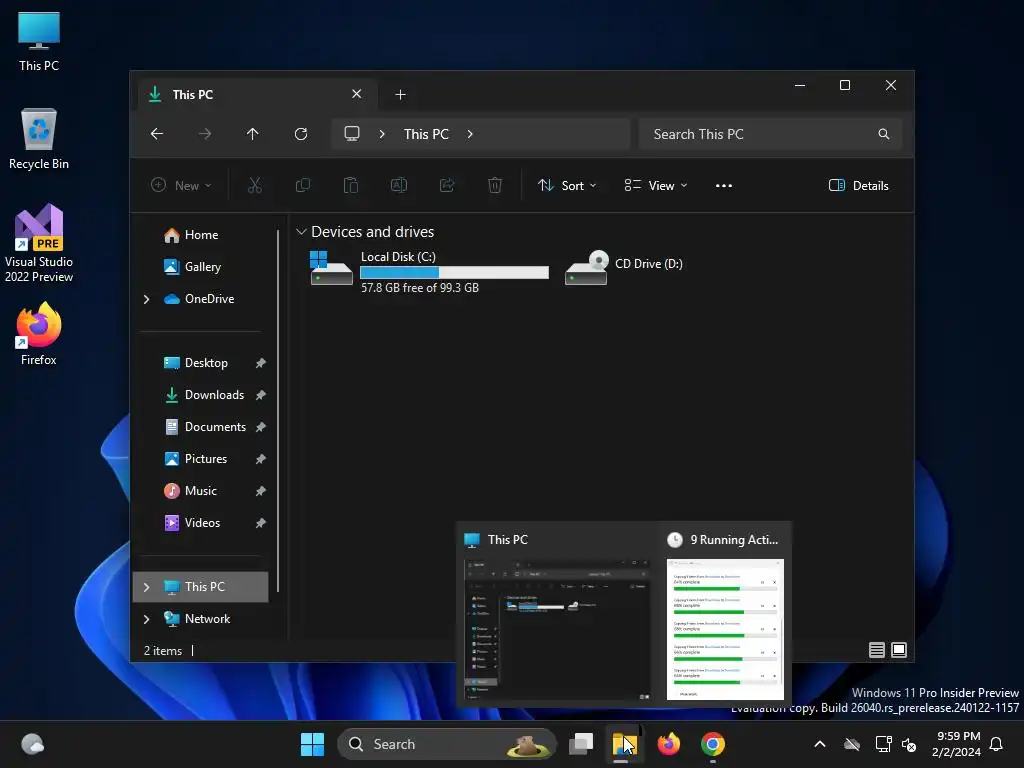This screenshot has width=1024, height=768.
Task: Select the Firefox desktop shortcut
Action: [x=39, y=334]
